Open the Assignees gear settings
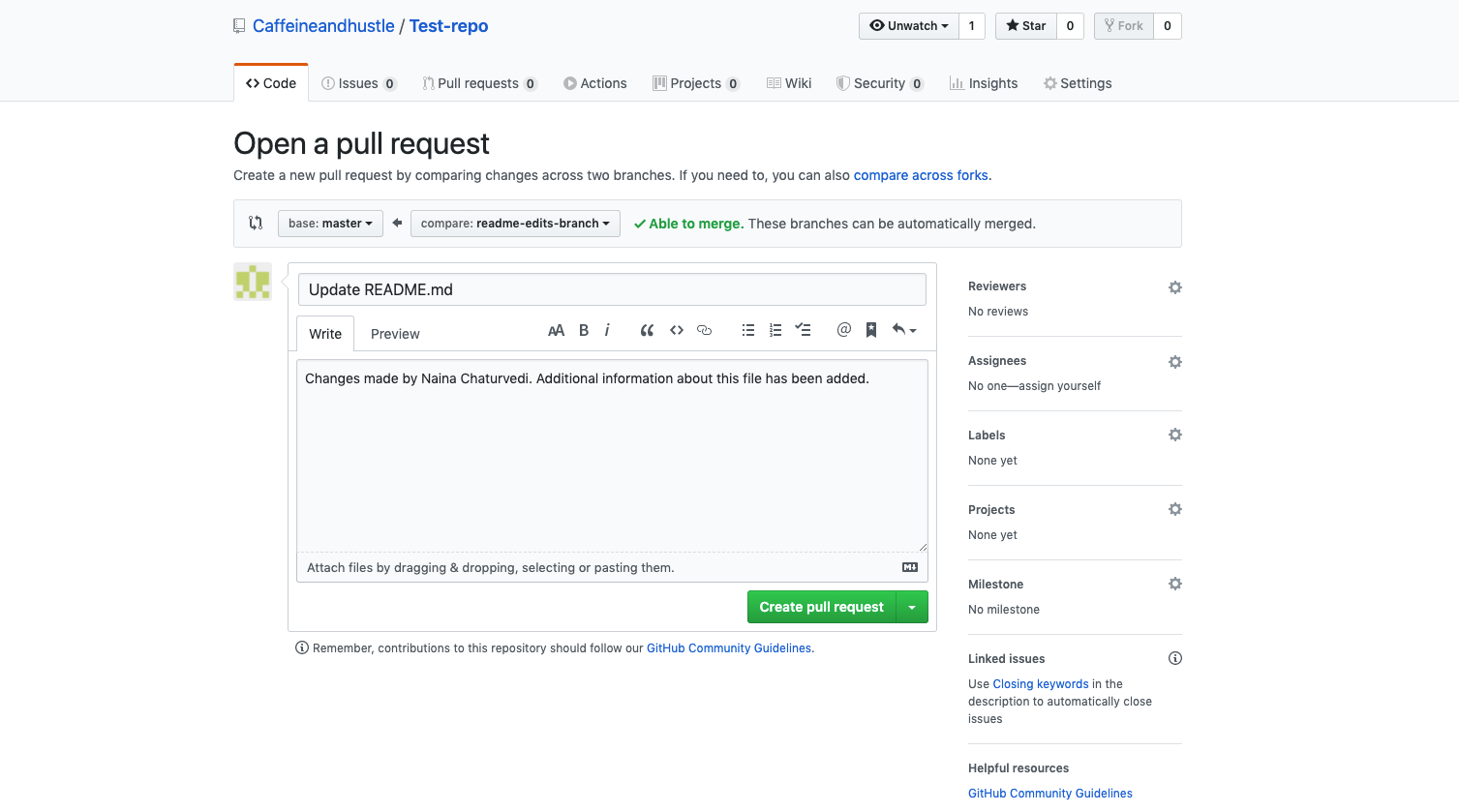 tap(1175, 362)
